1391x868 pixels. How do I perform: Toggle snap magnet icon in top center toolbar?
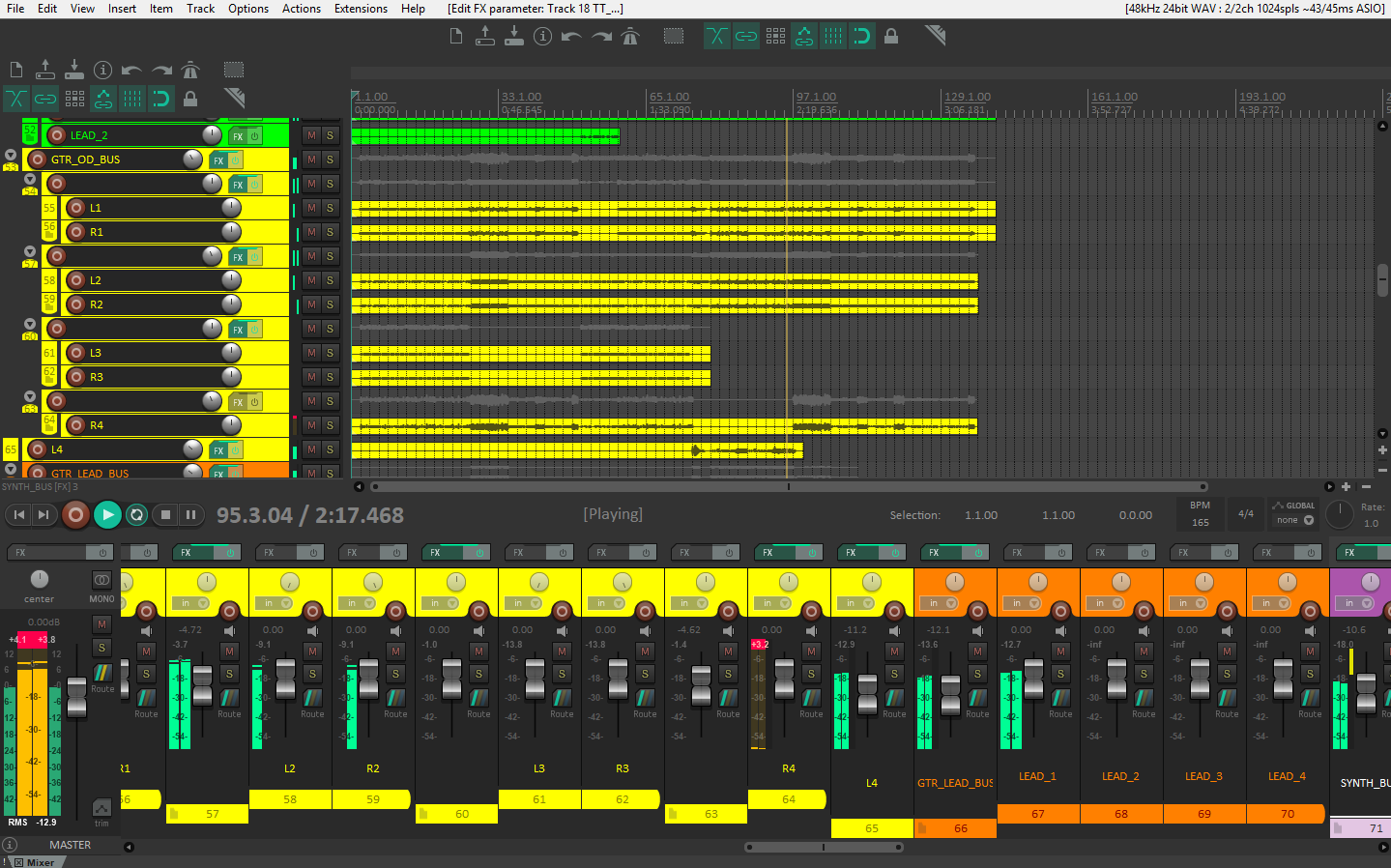pyautogui.click(x=861, y=37)
